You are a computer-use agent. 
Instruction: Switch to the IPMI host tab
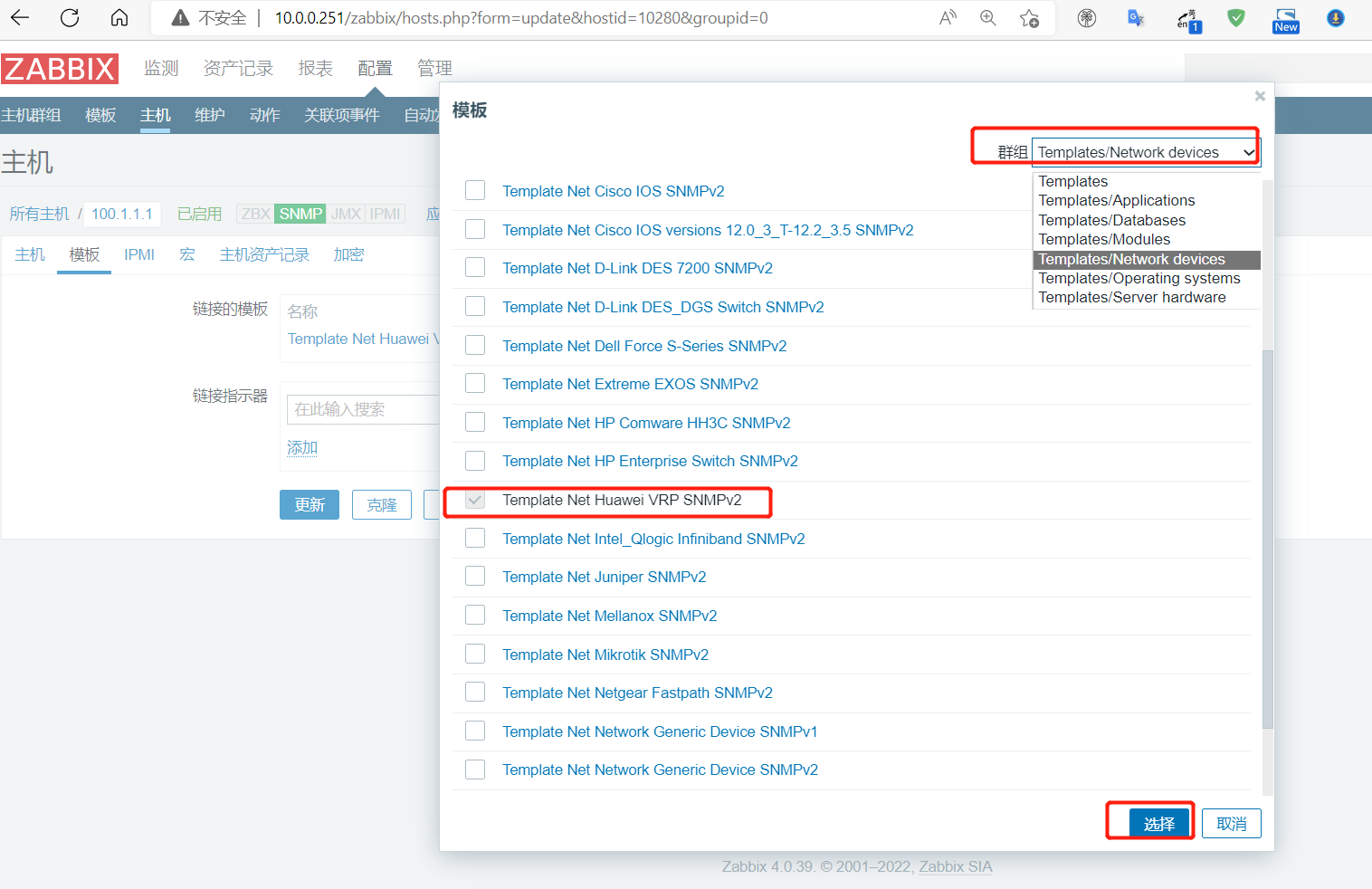pos(139,254)
